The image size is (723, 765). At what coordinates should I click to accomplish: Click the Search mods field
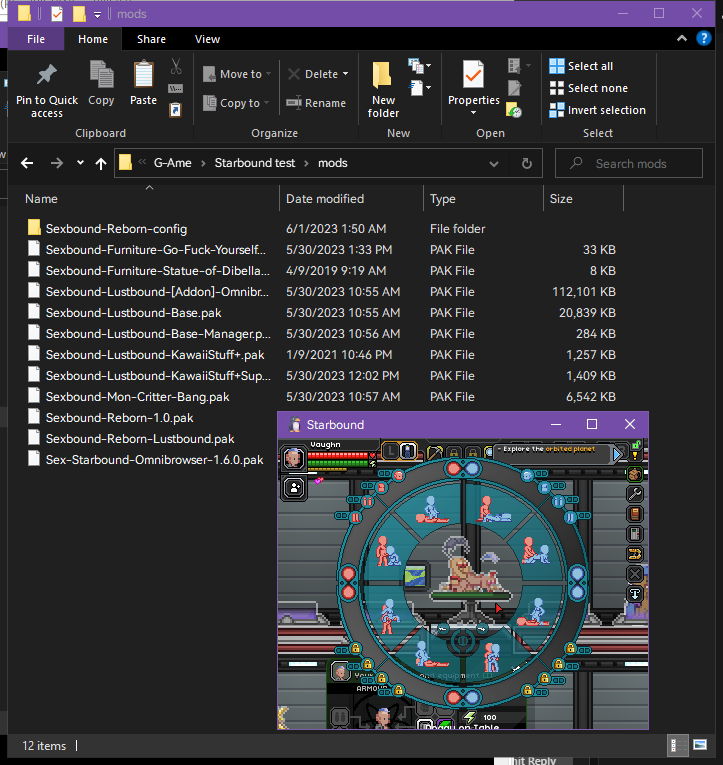tap(629, 163)
